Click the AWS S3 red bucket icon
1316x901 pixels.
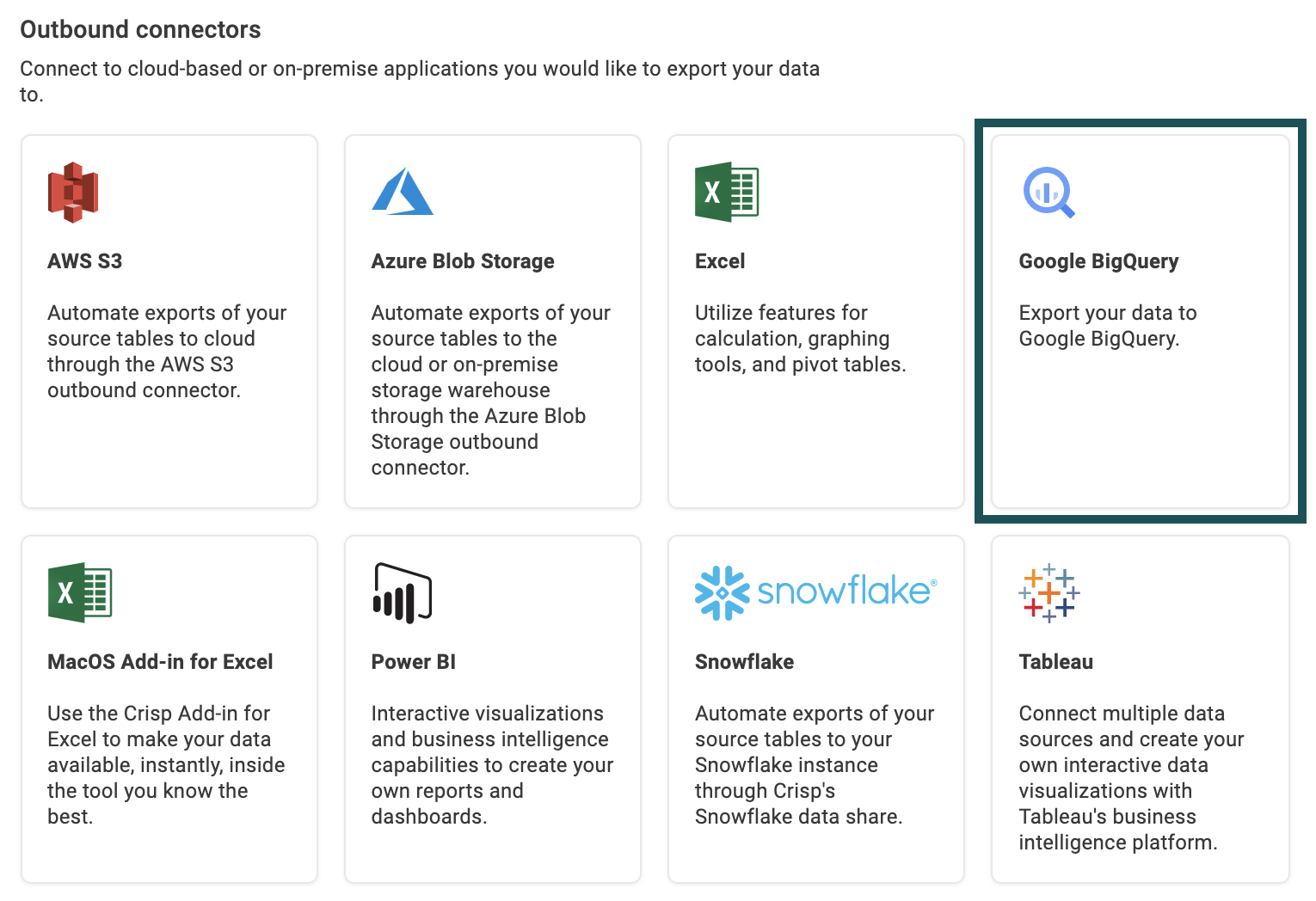[73, 193]
